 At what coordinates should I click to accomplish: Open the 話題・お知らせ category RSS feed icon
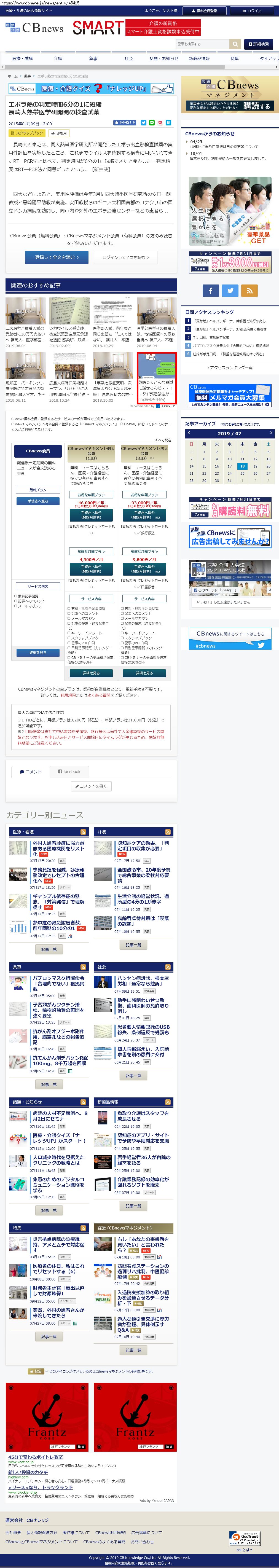pyautogui.click(x=84, y=1102)
